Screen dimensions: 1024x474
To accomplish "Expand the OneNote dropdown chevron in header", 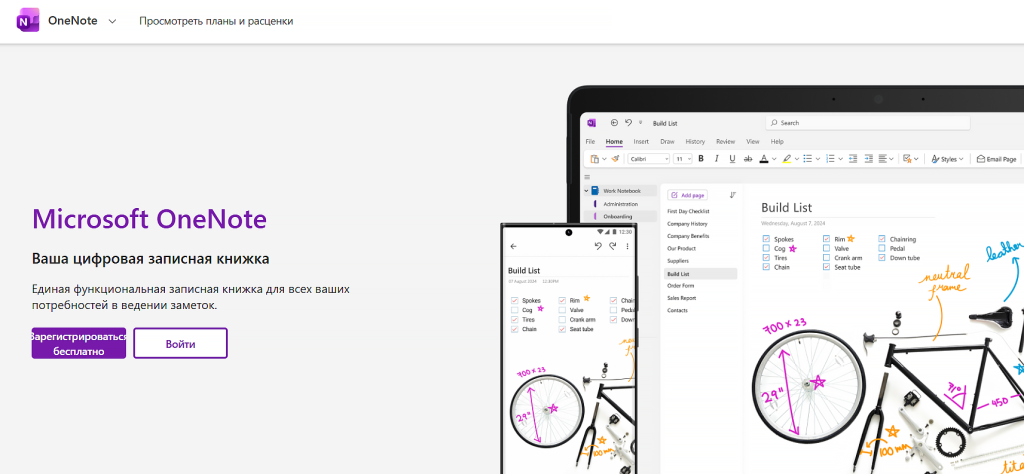I will [112, 21].
